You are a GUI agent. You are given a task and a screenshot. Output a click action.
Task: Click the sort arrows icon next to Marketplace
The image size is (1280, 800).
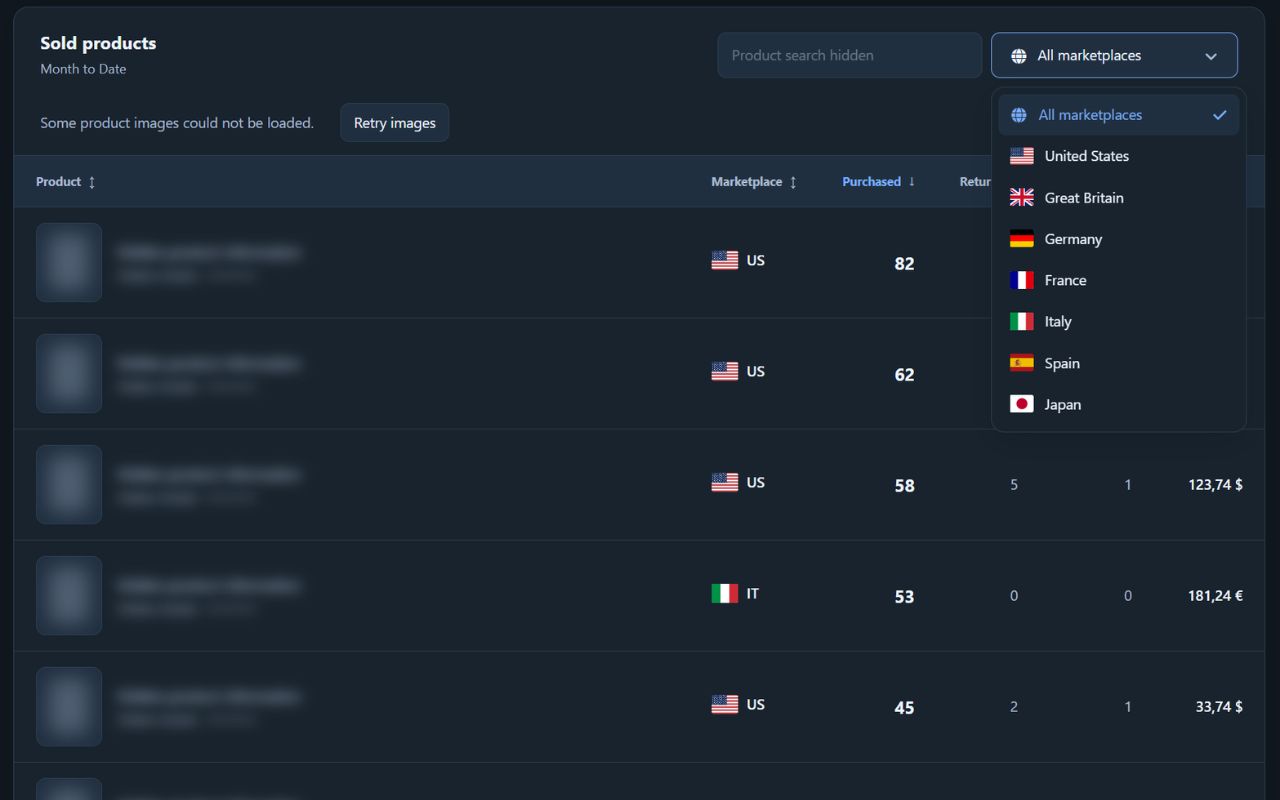coord(793,182)
